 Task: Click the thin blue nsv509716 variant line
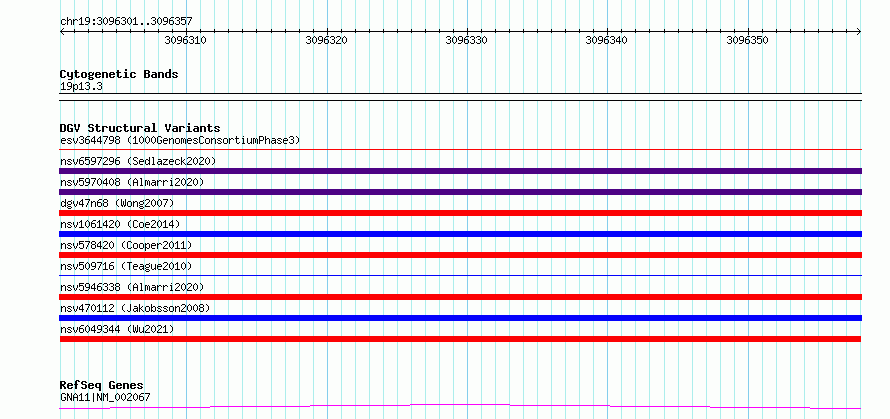460,276
